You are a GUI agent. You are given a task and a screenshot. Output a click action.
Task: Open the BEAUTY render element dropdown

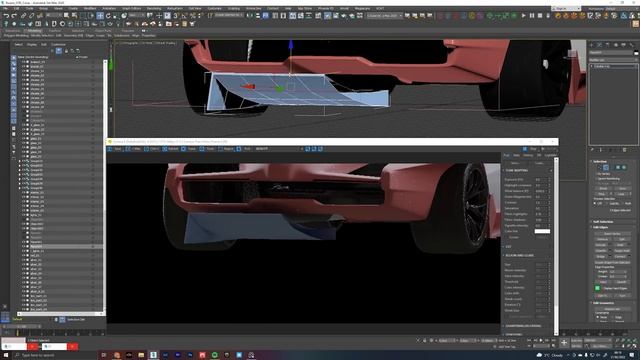pyautogui.click(x=278, y=149)
